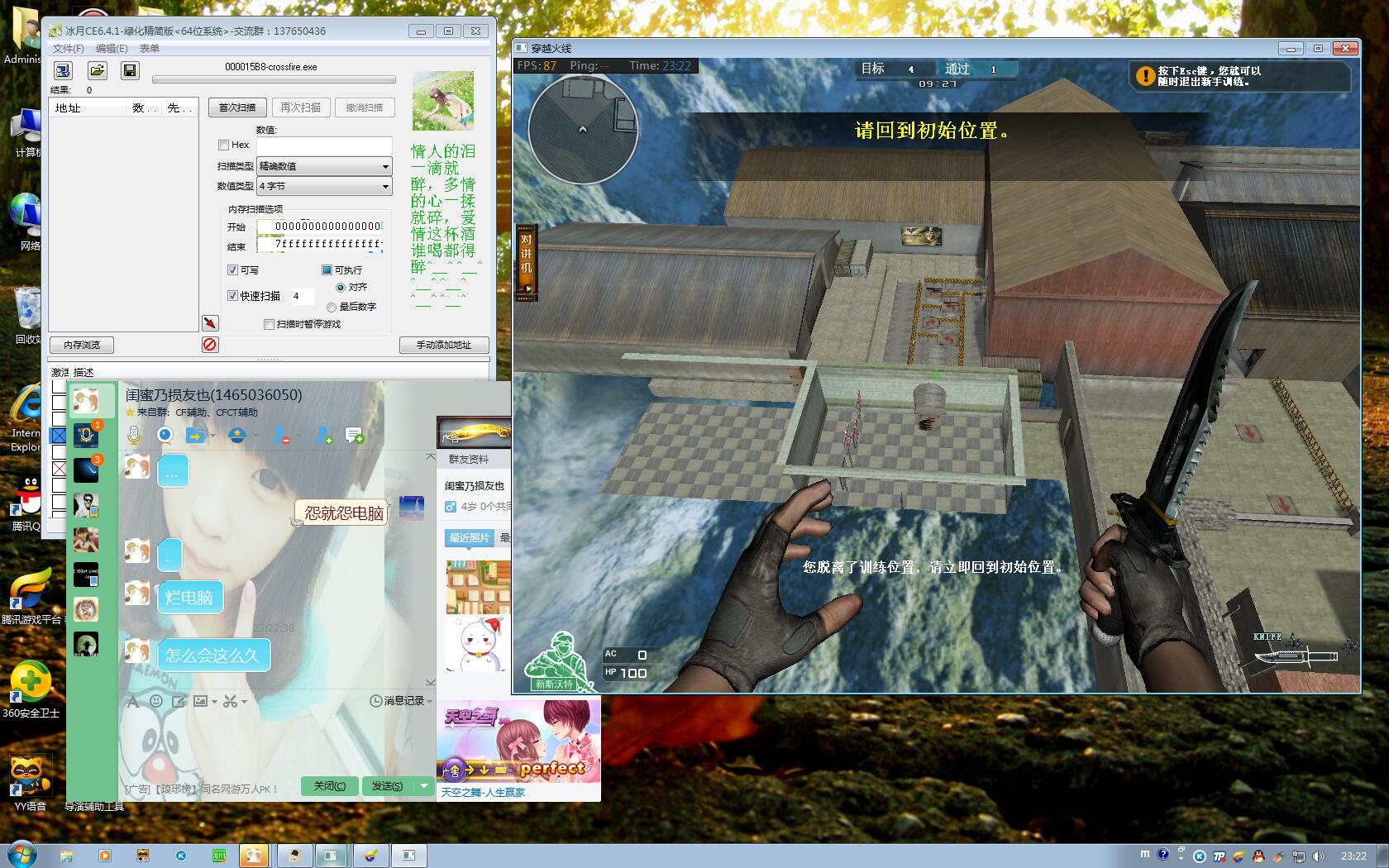Open the emoji smiley picker in QQ chat

[155, 701]
